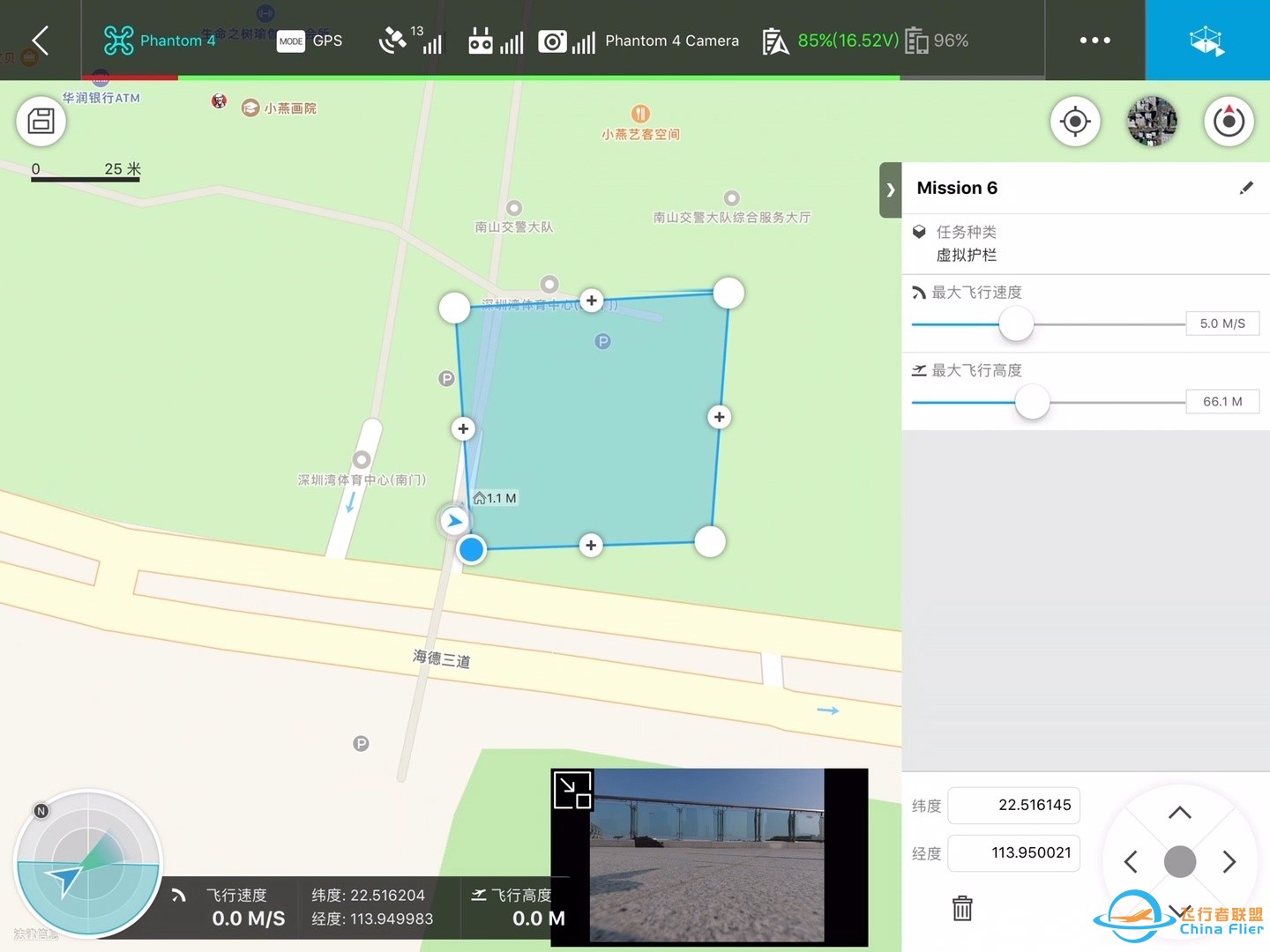1270x952 pixels.
Task: Tap the Phantom 4 drone icon
Action: coord(119,41)
